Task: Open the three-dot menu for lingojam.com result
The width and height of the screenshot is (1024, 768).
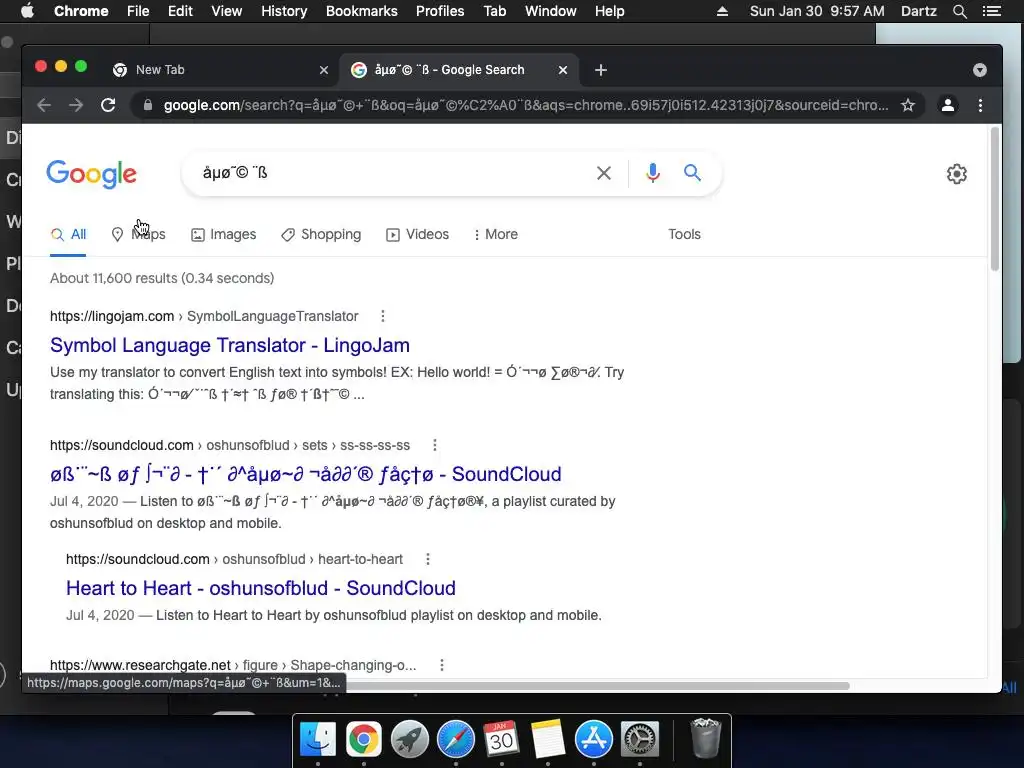Action: 383,316
